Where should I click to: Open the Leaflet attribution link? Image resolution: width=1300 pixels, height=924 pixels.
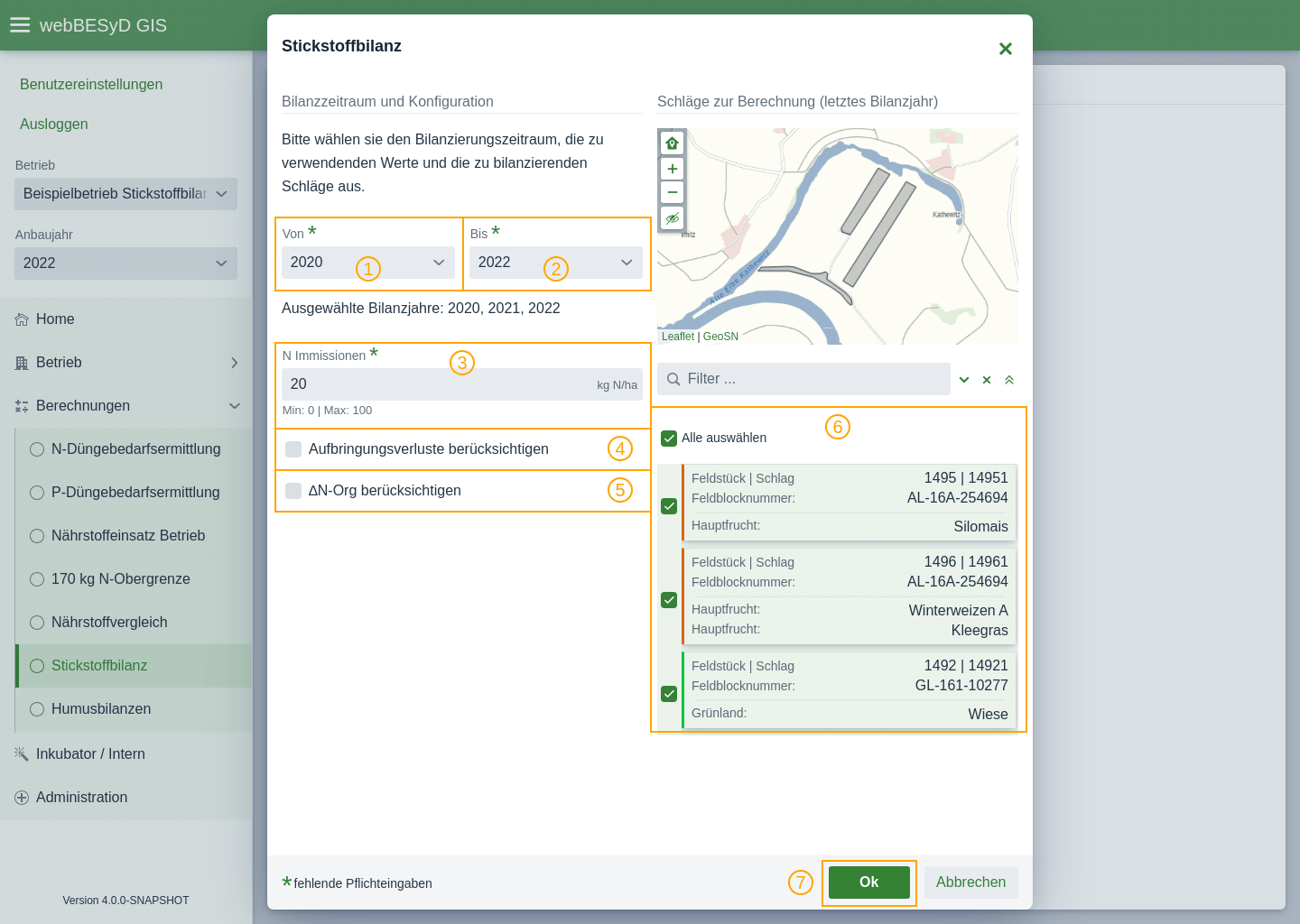click(x=678, y=337)
